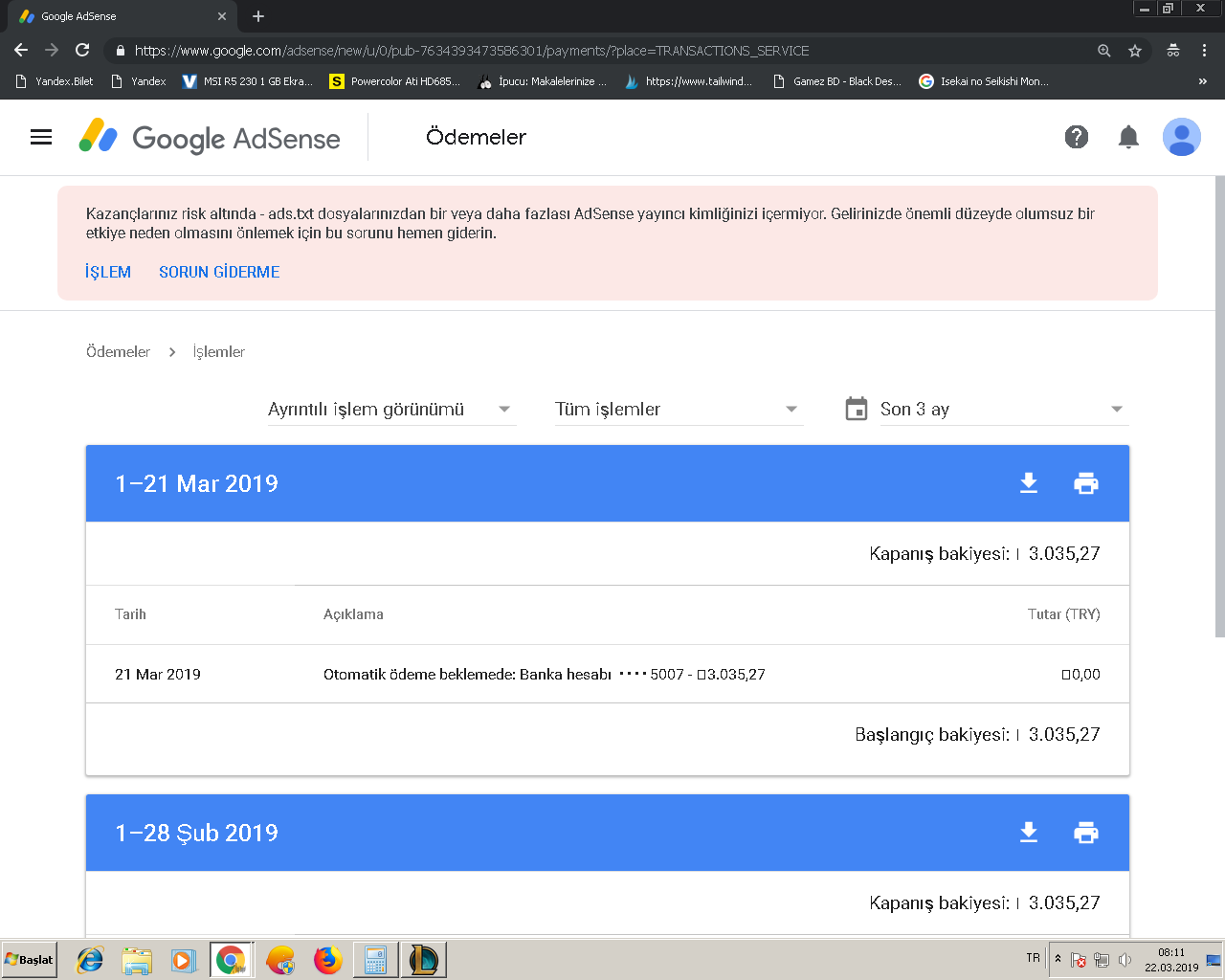Open the AdSense hamburger navigation menu
The height and width of the screenshot is (980, 1225).
coord(41,137)
